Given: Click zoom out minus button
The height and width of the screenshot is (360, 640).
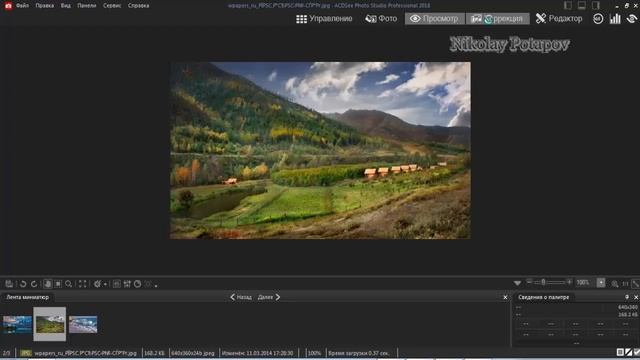Looking at the screenshot, I should point(529,282).
